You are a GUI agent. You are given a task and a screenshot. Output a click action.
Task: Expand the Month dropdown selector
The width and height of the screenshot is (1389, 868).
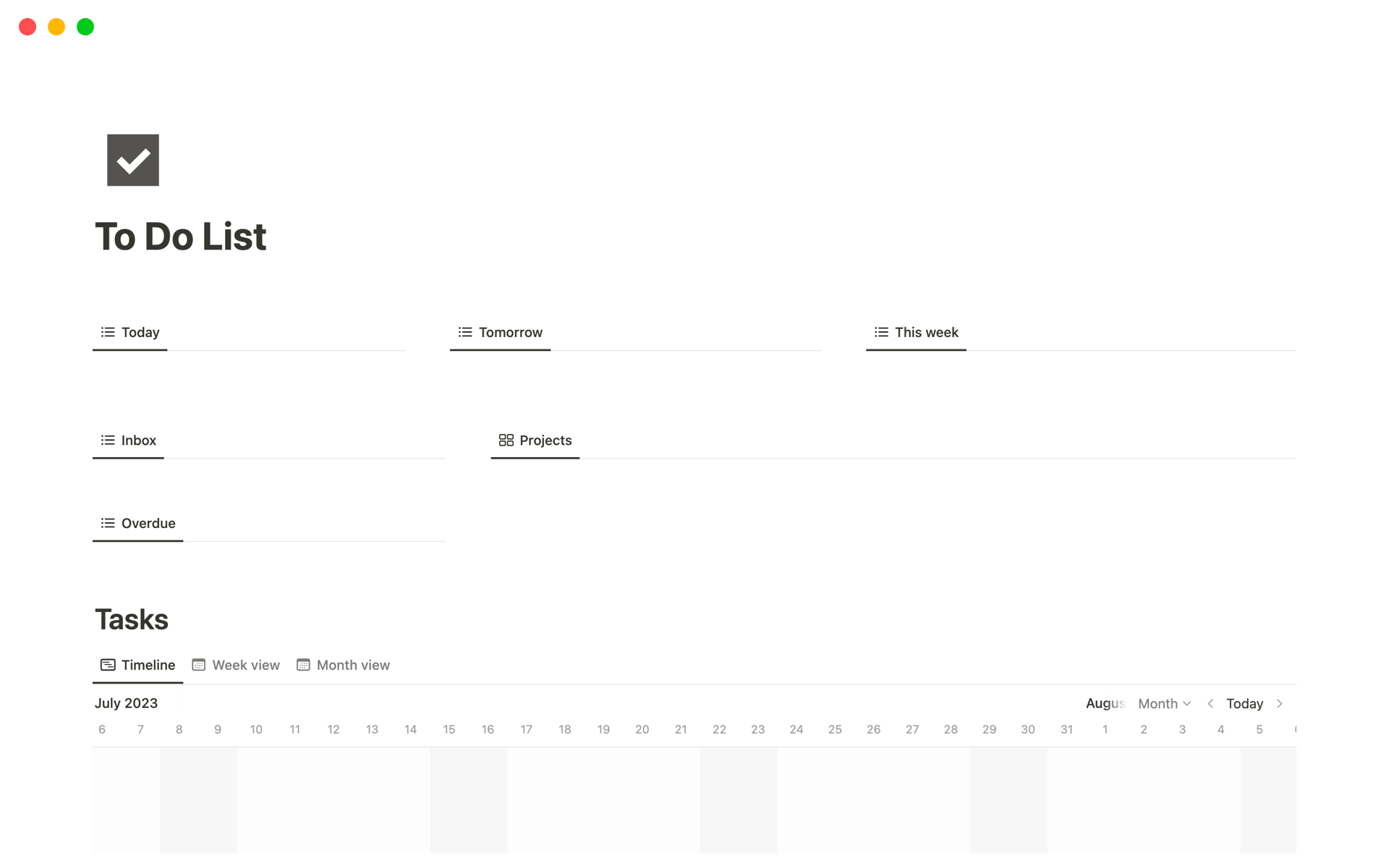coord(1165,703)
